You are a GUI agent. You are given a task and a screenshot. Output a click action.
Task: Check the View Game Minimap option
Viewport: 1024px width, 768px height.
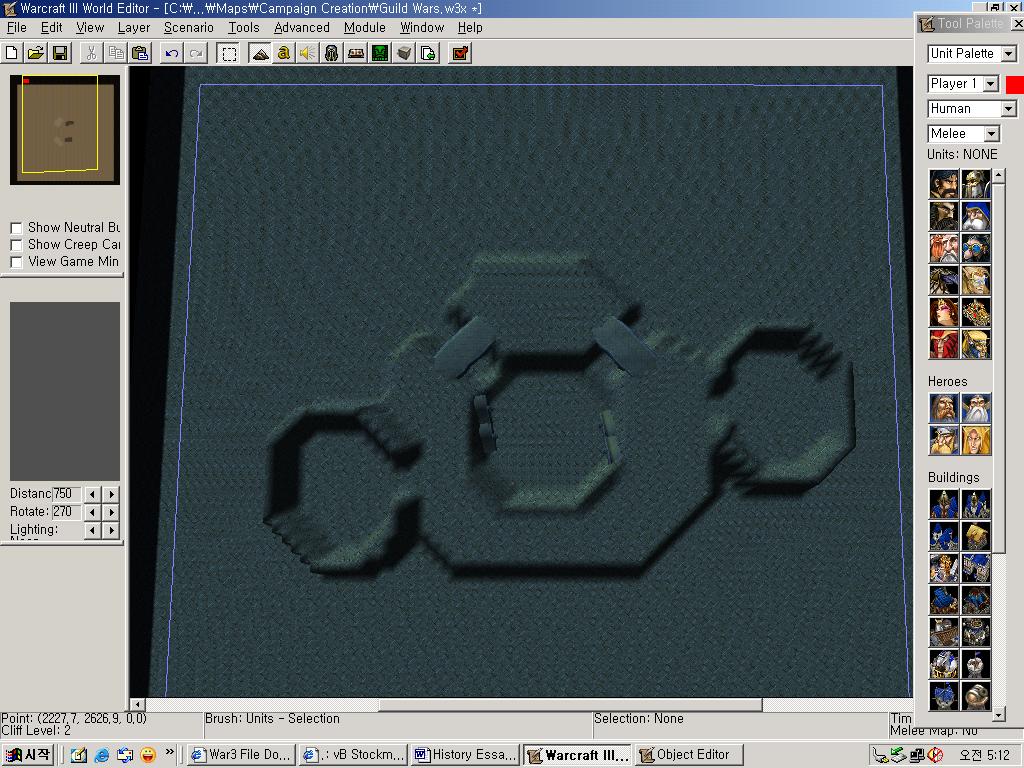coord(16,262)
